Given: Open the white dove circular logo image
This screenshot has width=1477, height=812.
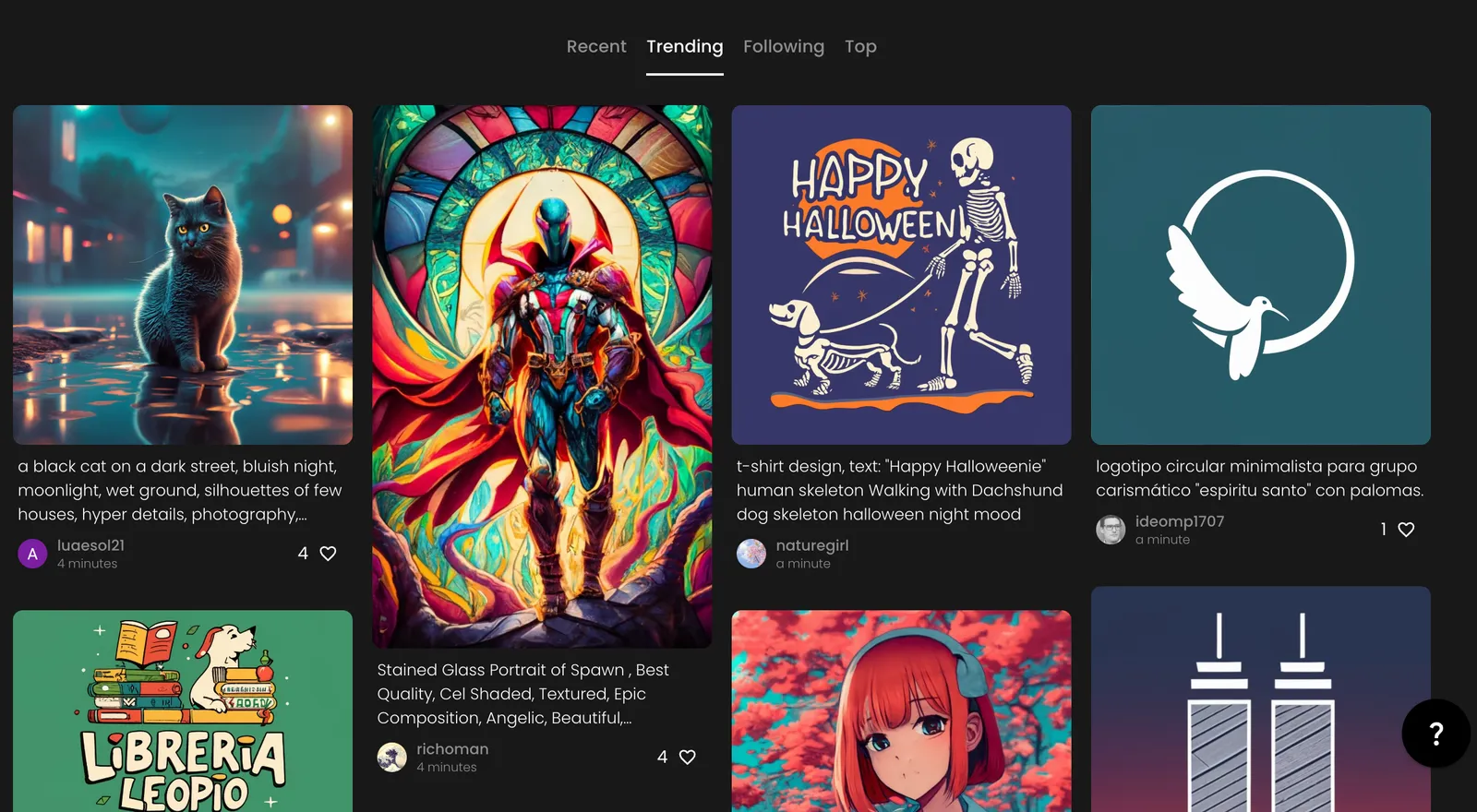Looking at the screenshot, I should pyautogui.click(x=1261, y=275).
